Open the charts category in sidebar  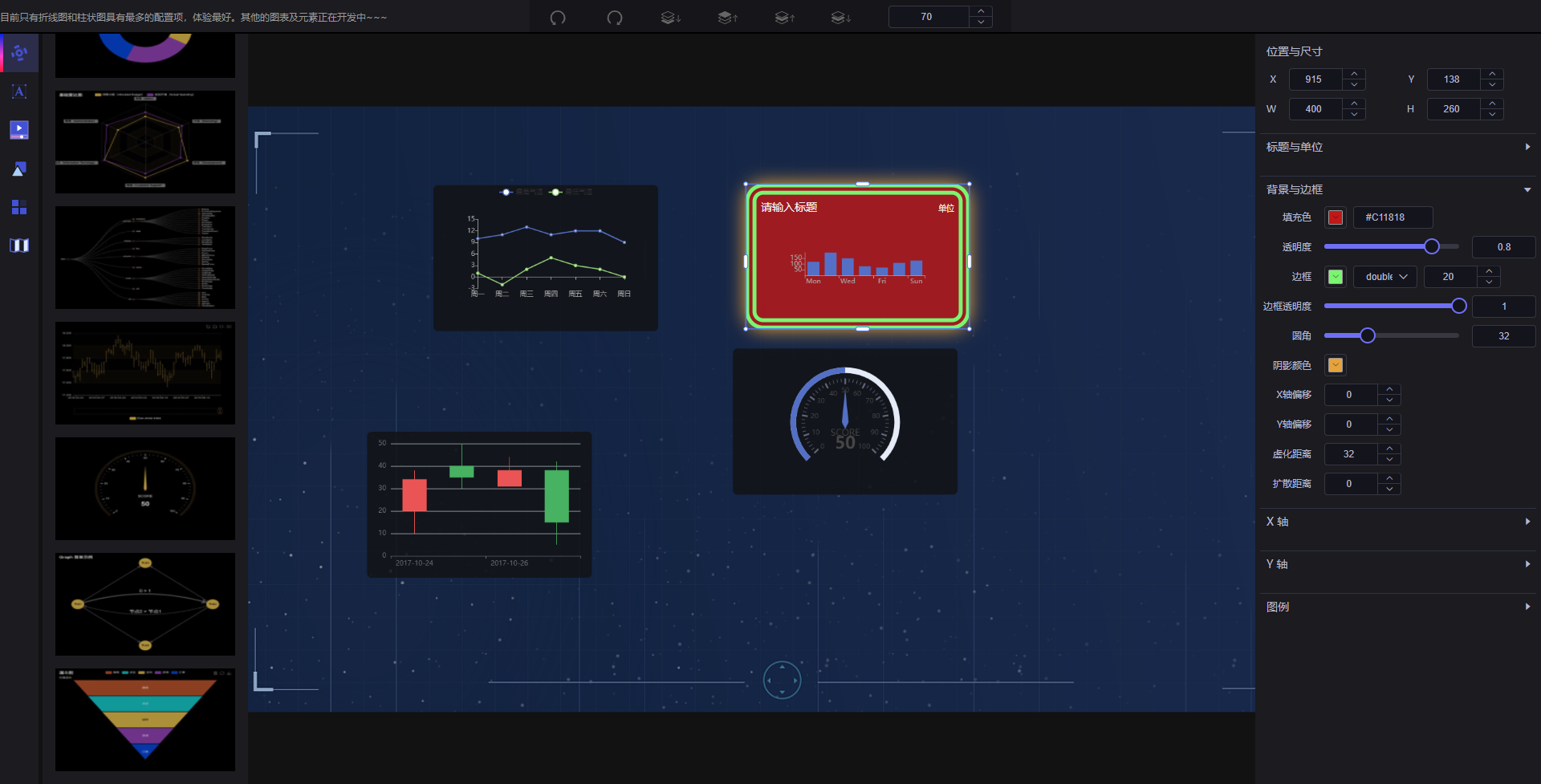click(19, 53)
